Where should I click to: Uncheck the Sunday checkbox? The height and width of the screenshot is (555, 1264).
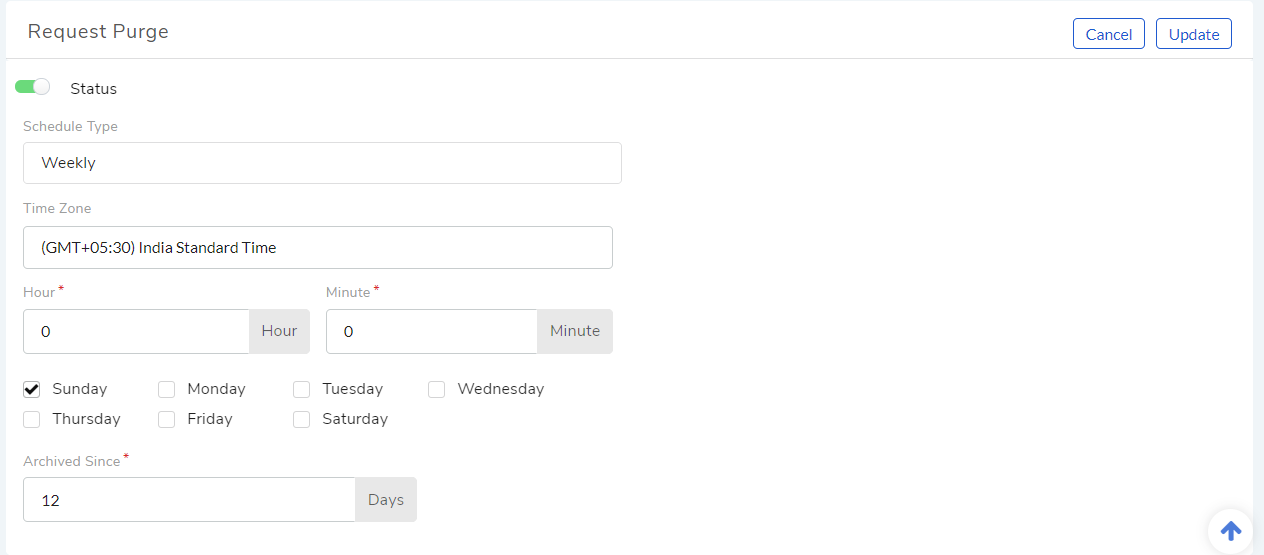(31, 389)
